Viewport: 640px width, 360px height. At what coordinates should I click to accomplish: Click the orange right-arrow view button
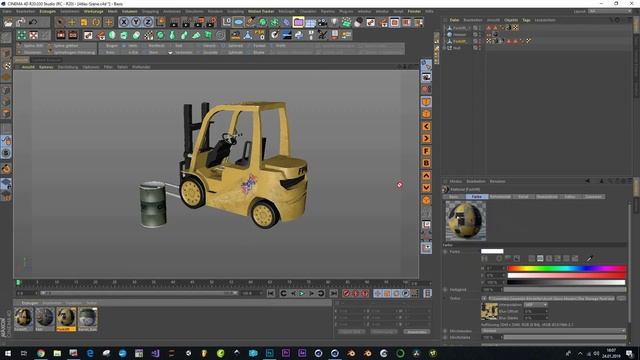click(x=426, y=139)
